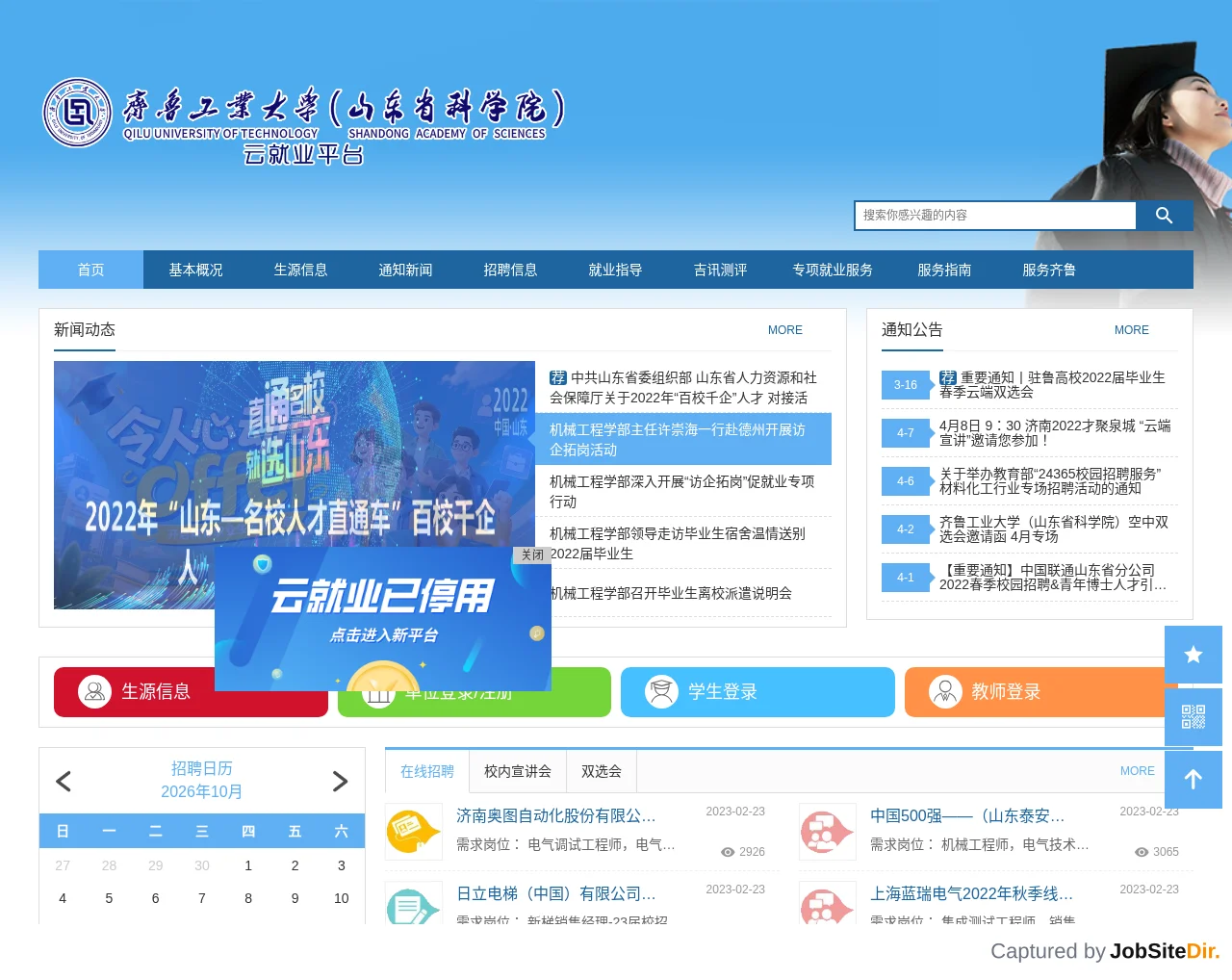Click the 生源信息 red button icon
This screenshot has width=1232, height=980.
94,691
